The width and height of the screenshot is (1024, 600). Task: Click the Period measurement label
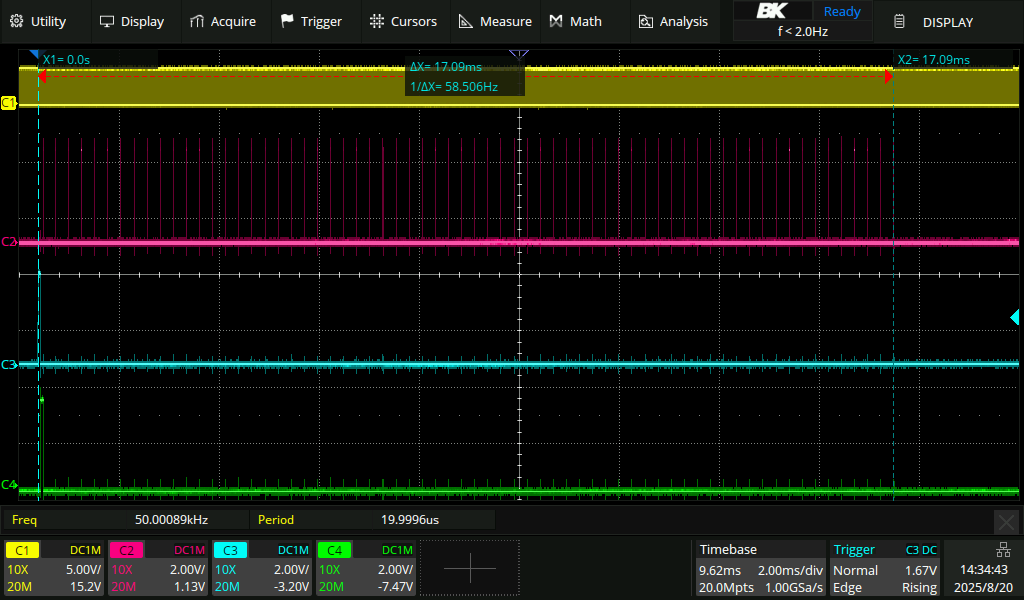[276, 520]
